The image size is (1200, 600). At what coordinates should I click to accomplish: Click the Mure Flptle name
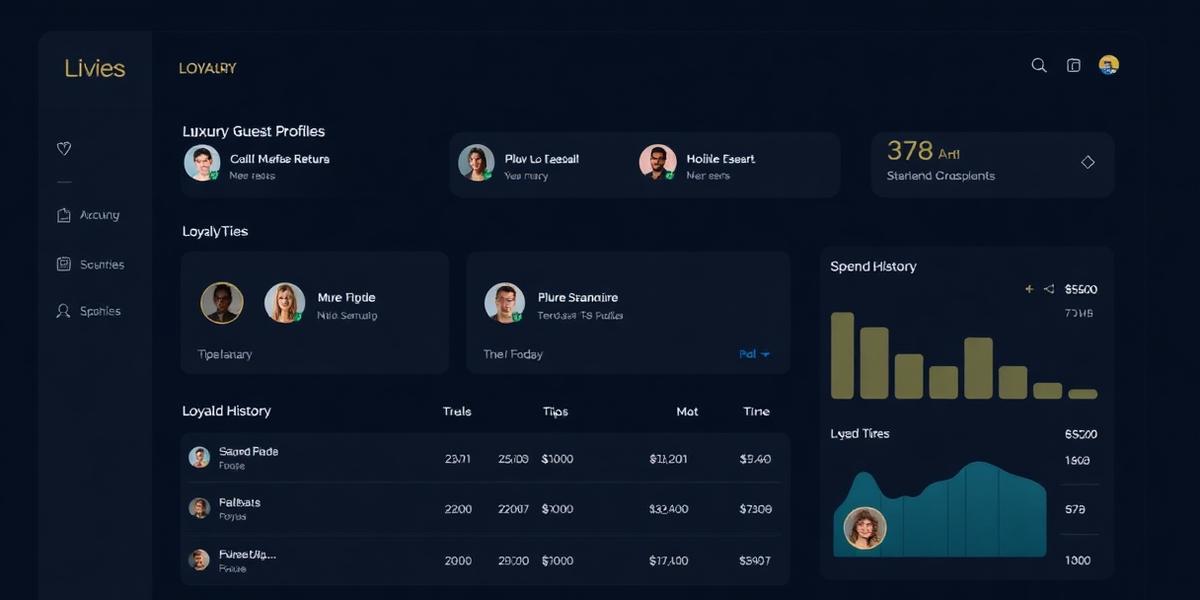coord(346,297)
